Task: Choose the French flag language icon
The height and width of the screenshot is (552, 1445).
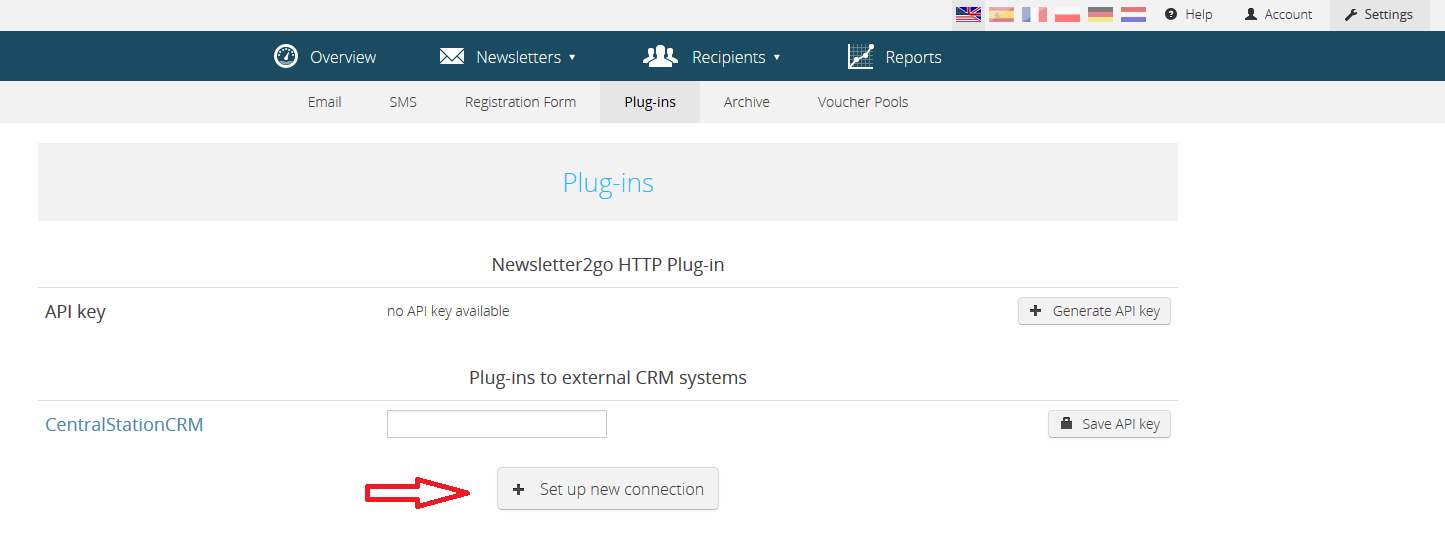Action: tap(1034, 14)
